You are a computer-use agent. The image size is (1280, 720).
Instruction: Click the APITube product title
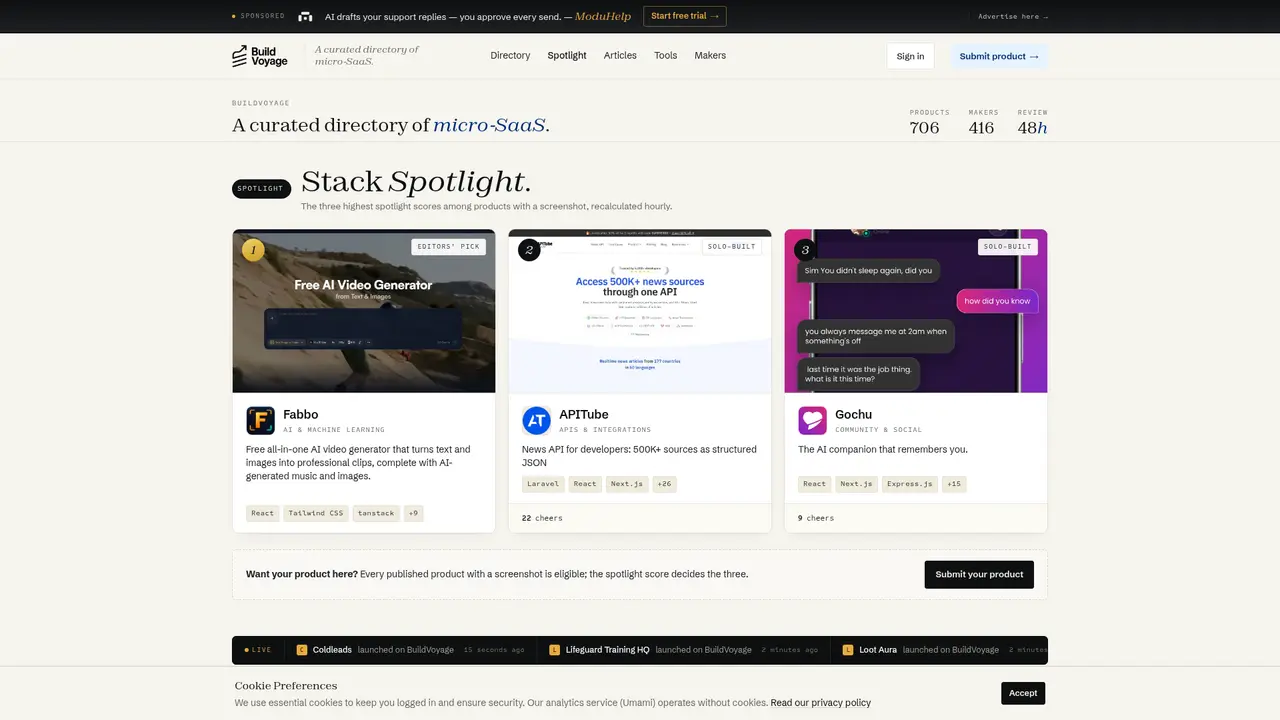pyautogui.click(x=584, y=414)
